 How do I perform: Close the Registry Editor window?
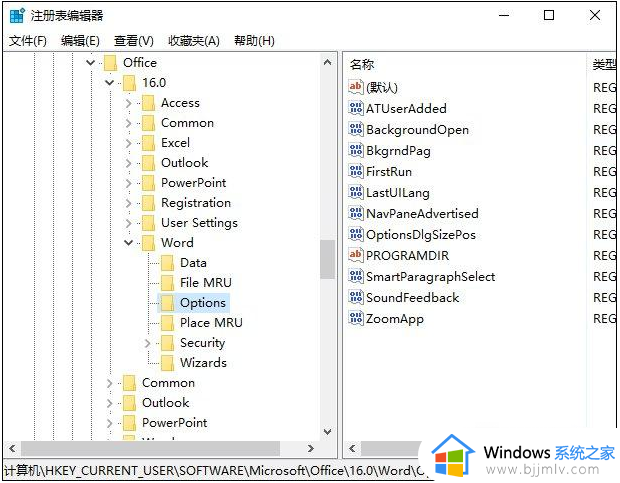(x=595, y=16)
